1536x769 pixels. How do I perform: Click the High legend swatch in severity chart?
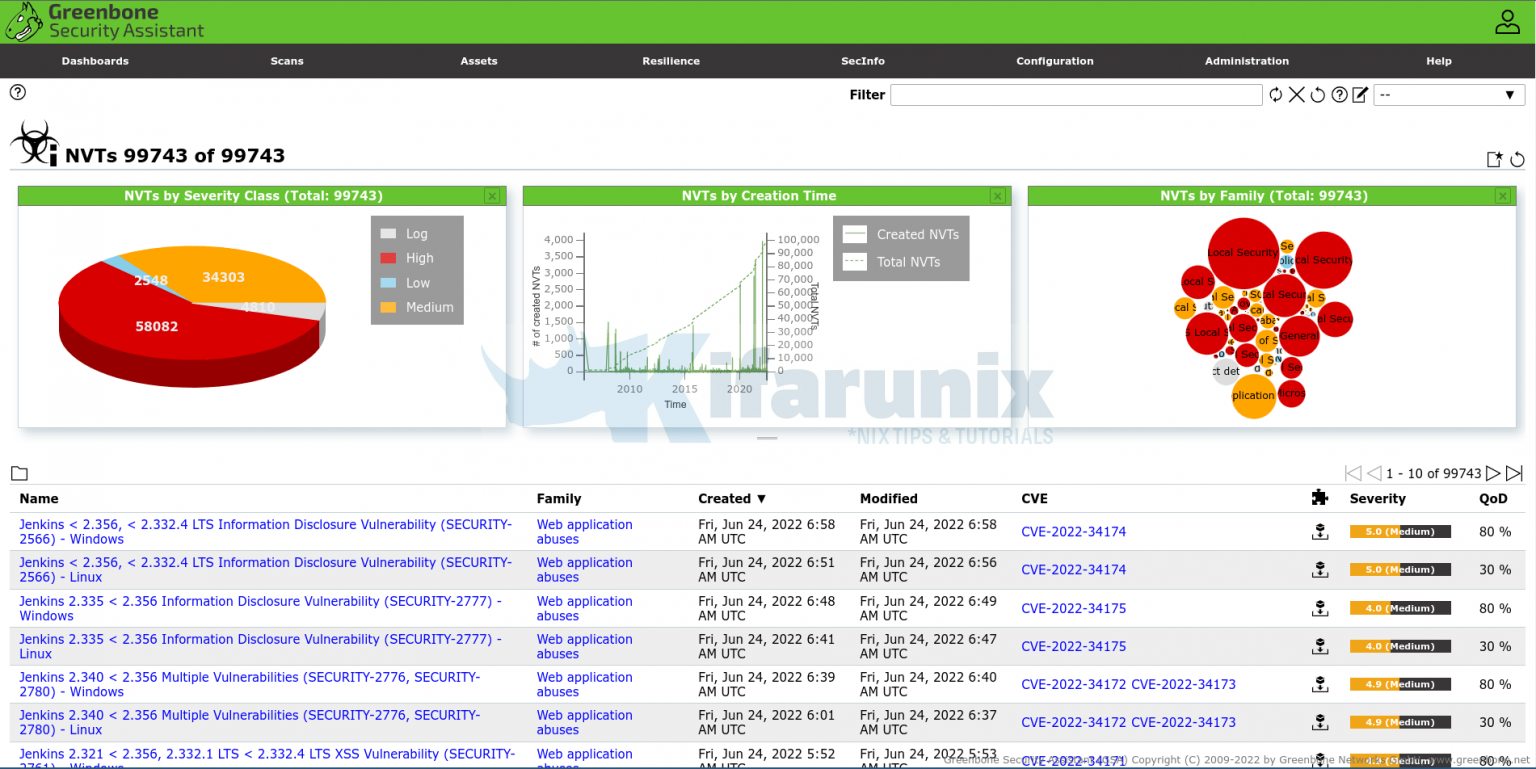pos(388,258)
